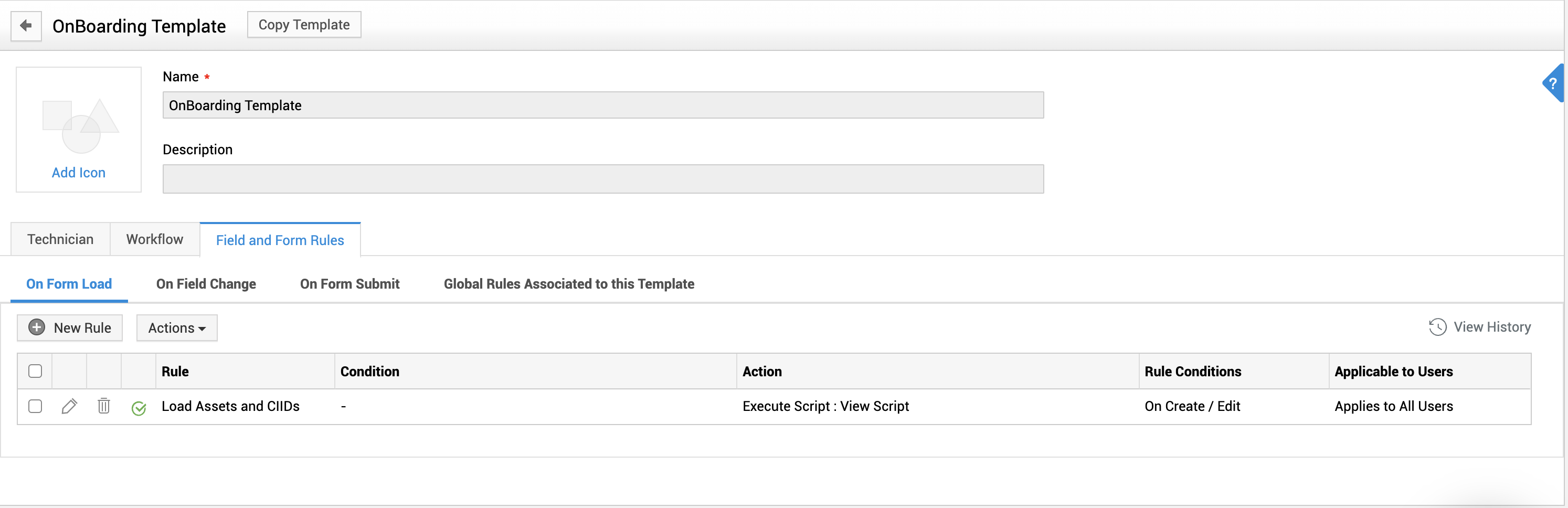Image resolution: width=1568 pixels, height=508 pixels.
Task: Click the green enabled status icon
Action: pyautogui.click(x=139, y=408)
